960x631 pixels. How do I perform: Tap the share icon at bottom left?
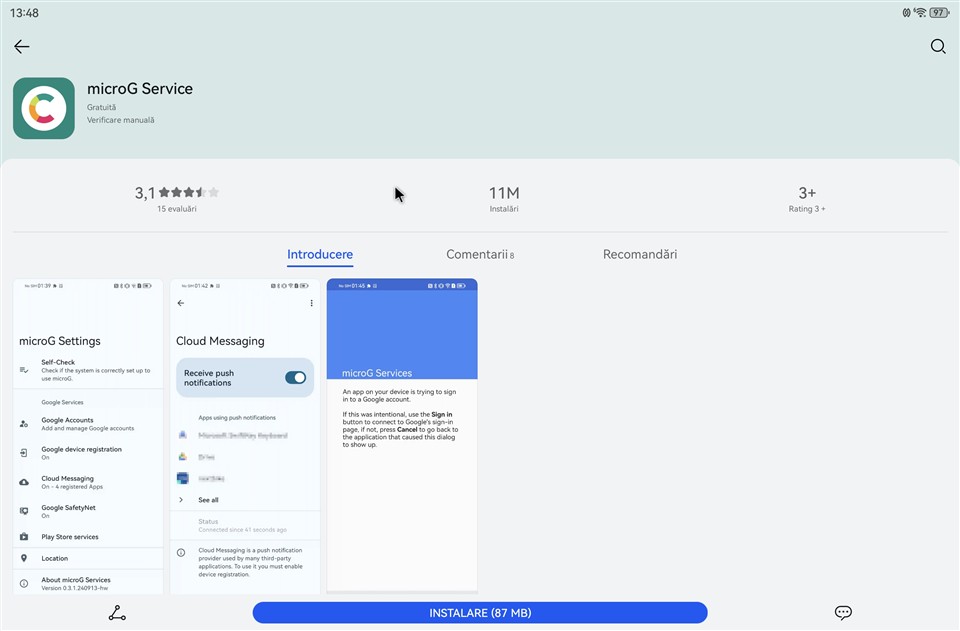tap(117, 613)
